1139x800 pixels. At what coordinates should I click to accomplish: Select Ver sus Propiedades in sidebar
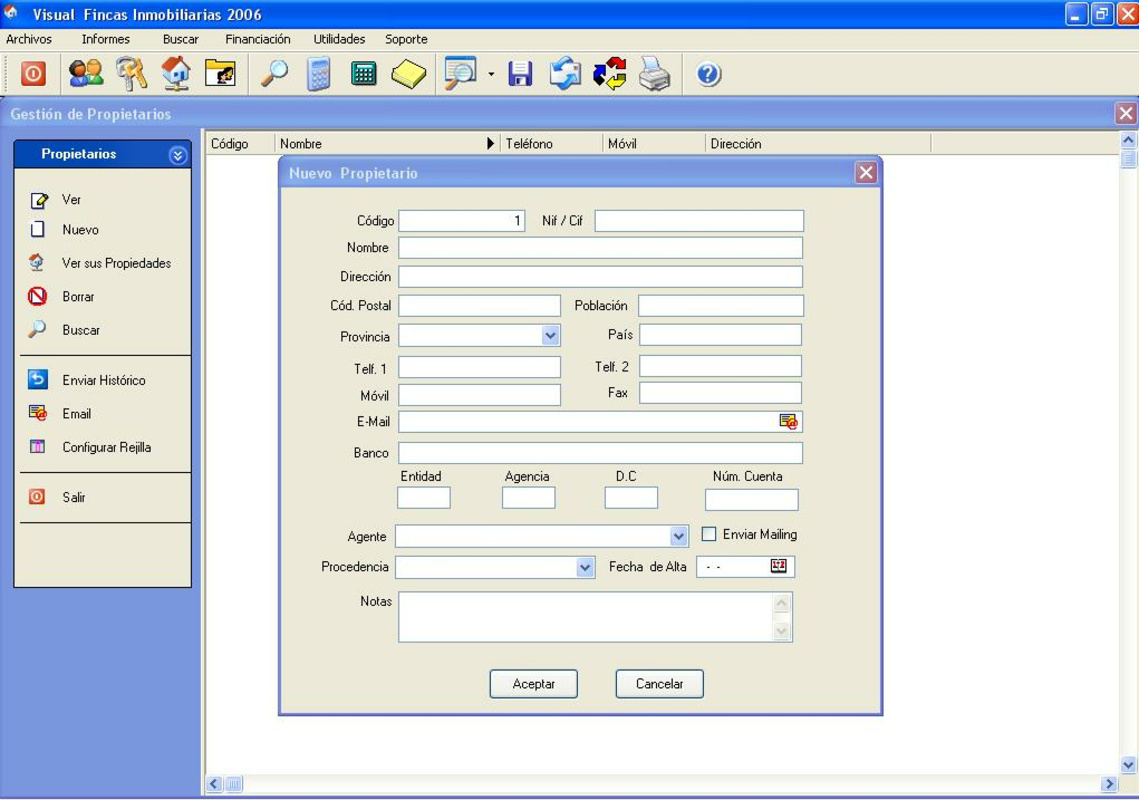[116, 263]
